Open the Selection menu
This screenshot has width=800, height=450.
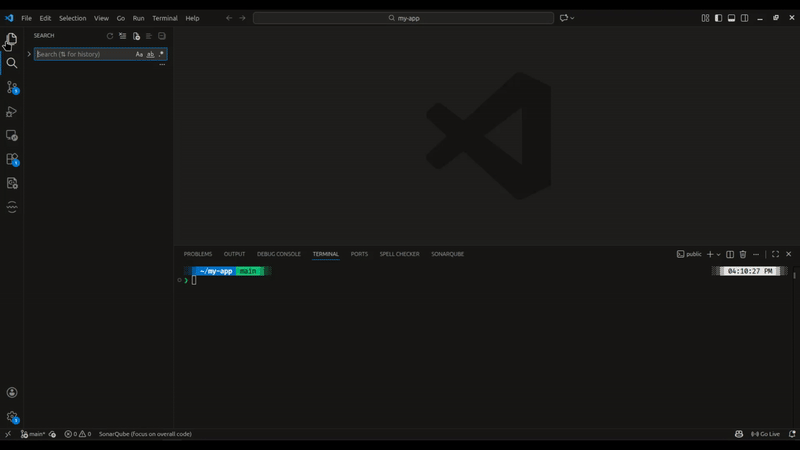(72, 18)
